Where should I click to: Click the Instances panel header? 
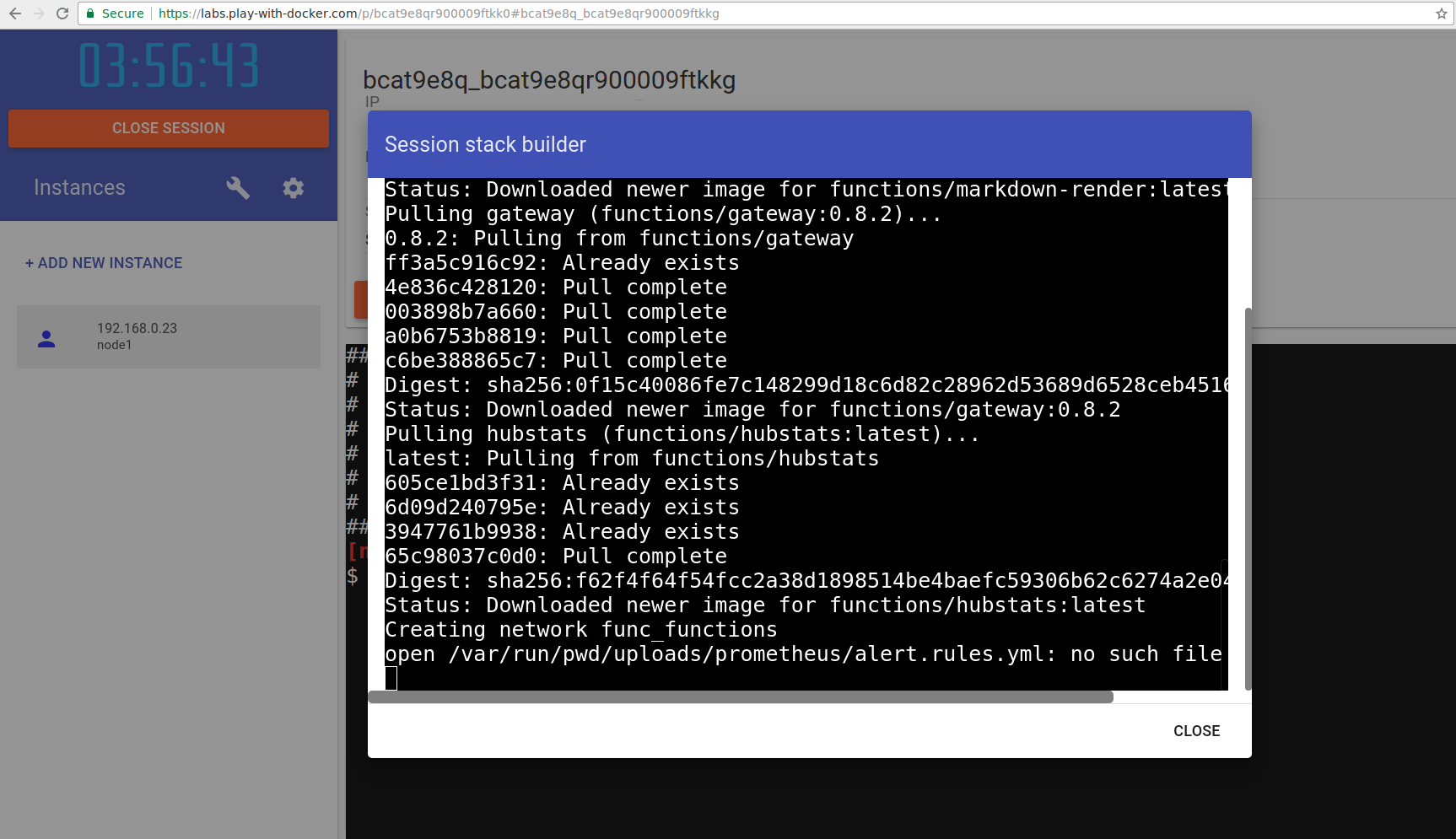point(79,187)
